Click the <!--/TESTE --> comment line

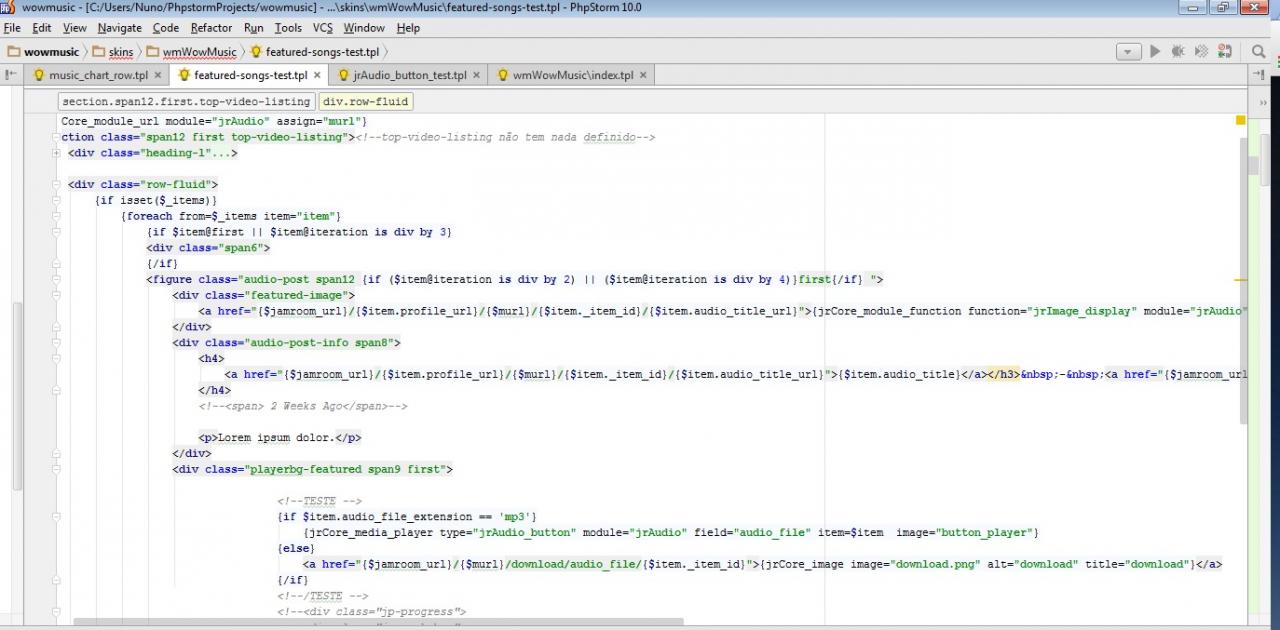coord(322,596)
